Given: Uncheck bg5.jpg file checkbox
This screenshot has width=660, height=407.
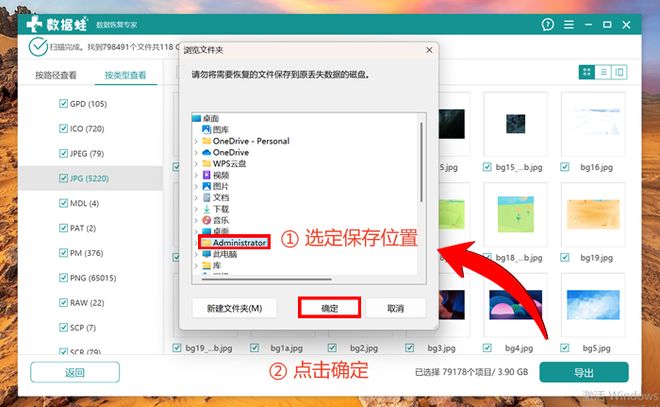Looking at the screenshot, I should (x=564, y=348).
